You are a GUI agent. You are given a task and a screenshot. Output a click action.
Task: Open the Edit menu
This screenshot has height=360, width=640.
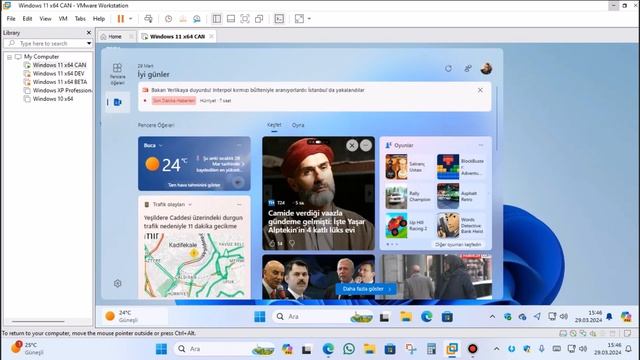tap(27, 19)
